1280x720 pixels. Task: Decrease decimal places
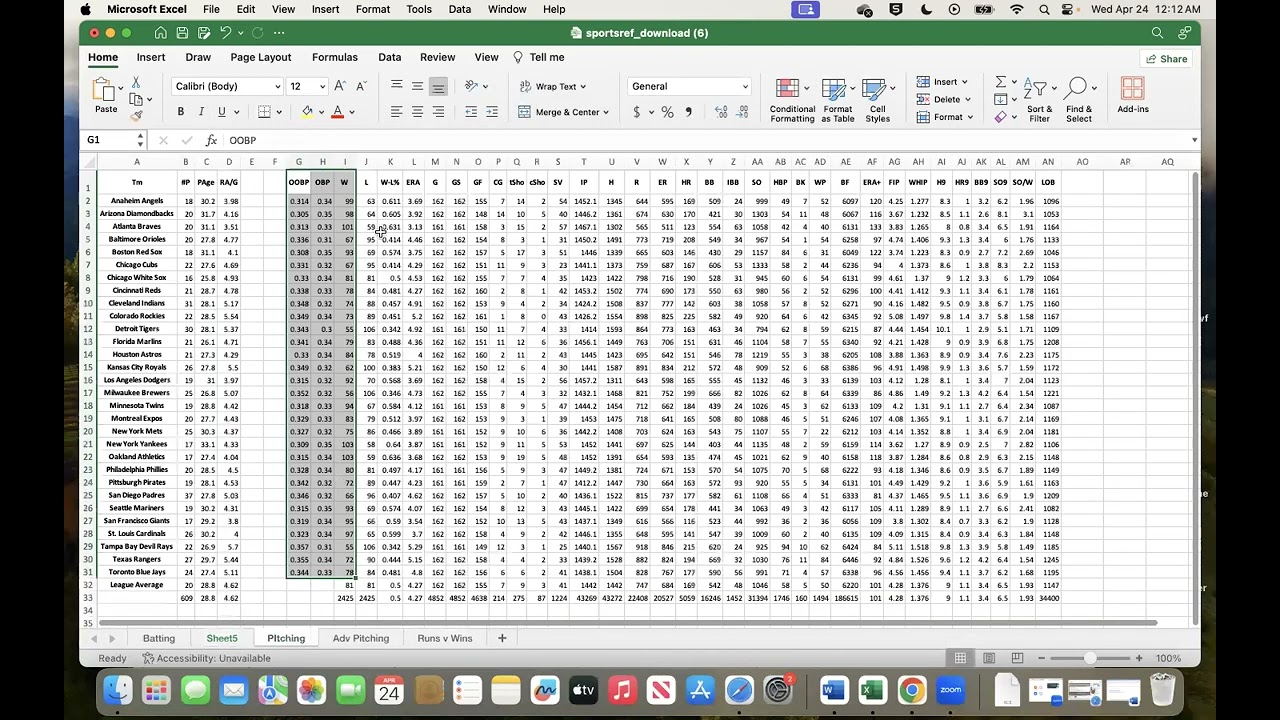click(x=741, y=112)
